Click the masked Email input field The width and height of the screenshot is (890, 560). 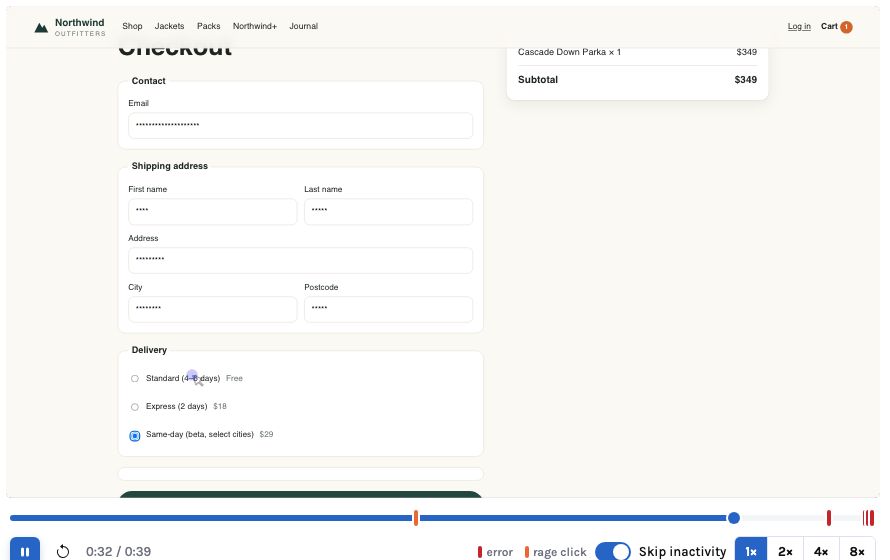(x=300, y=125)
